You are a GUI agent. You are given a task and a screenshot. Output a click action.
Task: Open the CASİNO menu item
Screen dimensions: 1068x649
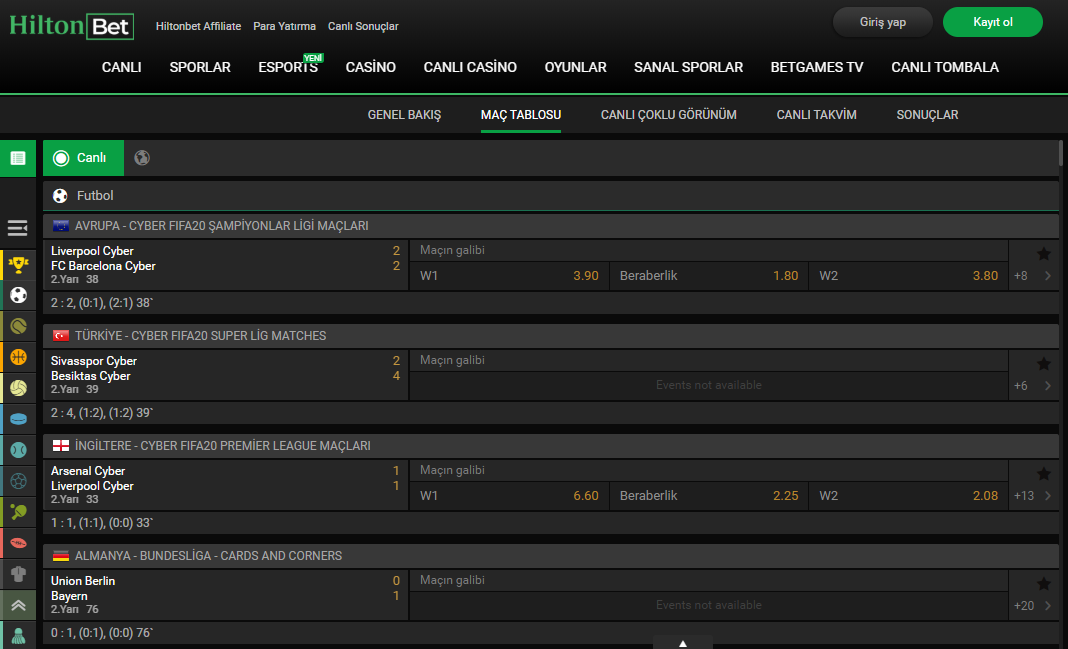click(371, 67)
